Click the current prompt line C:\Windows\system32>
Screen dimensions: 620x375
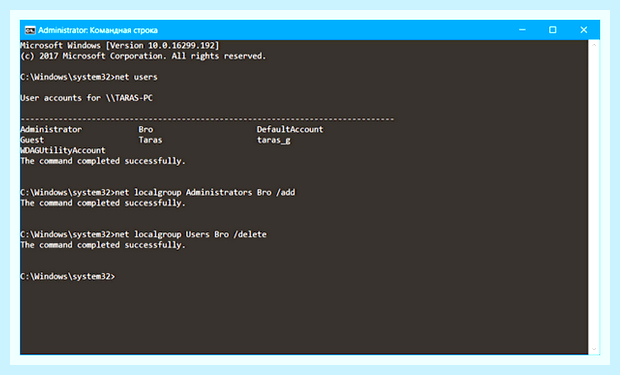pyautogui.click(x=68, y=276)
